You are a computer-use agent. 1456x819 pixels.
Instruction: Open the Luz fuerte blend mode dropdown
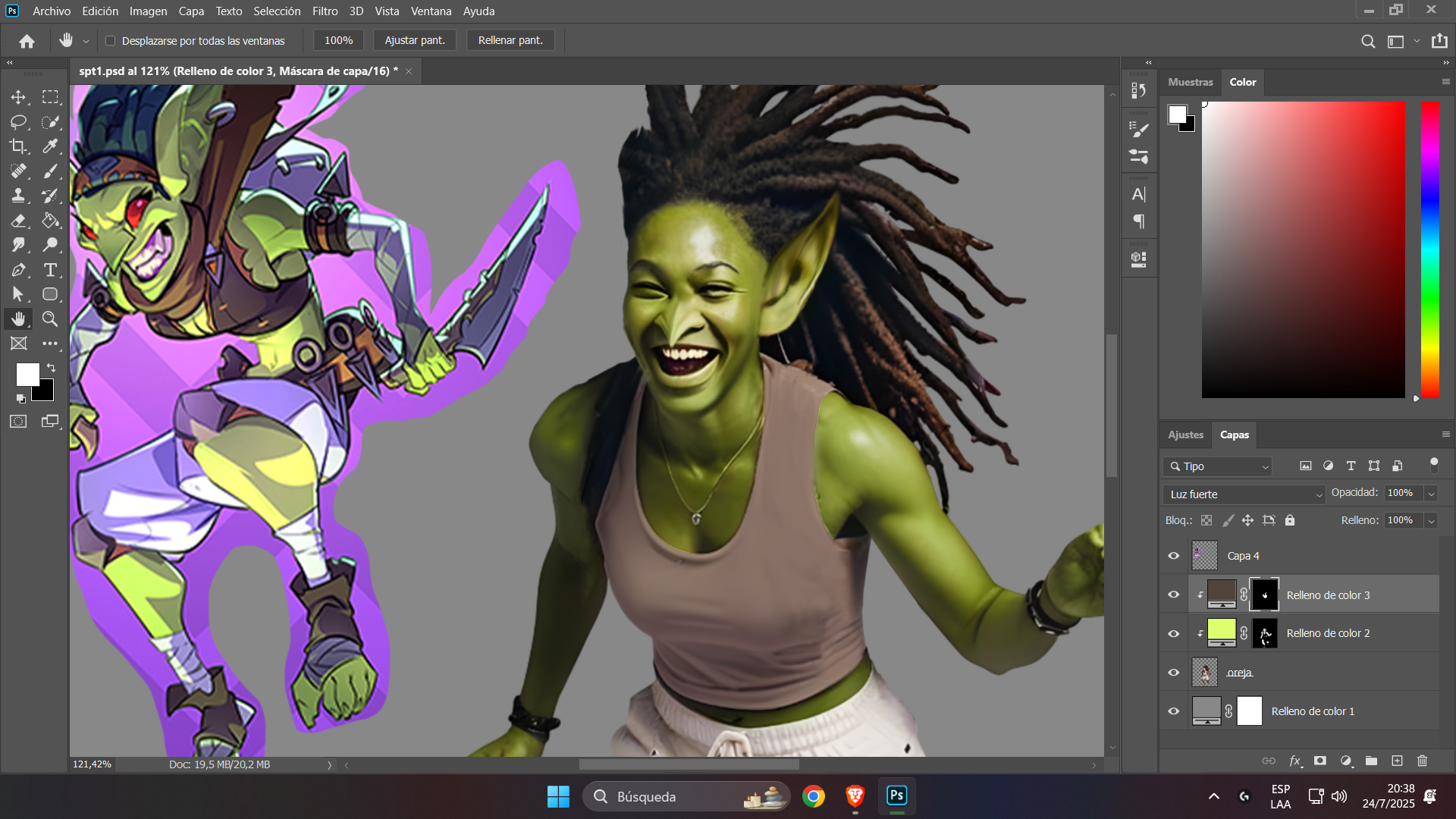(1244, 494)
